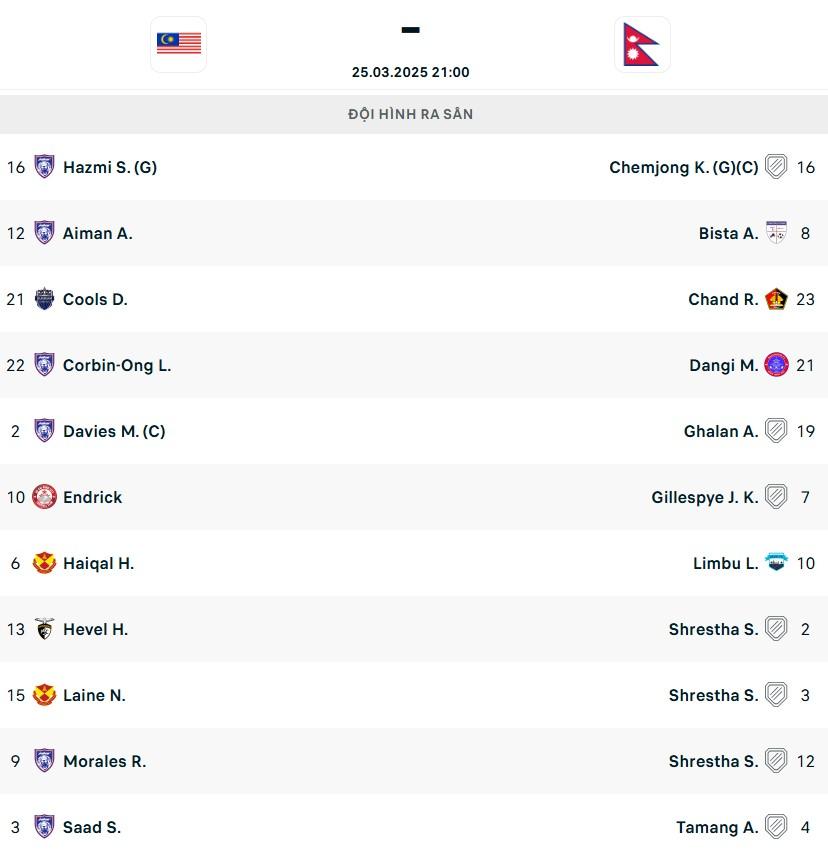Open player Corbin-Ong L.
Viewport: 828px width, 852px height.
(x=117, y=365)
